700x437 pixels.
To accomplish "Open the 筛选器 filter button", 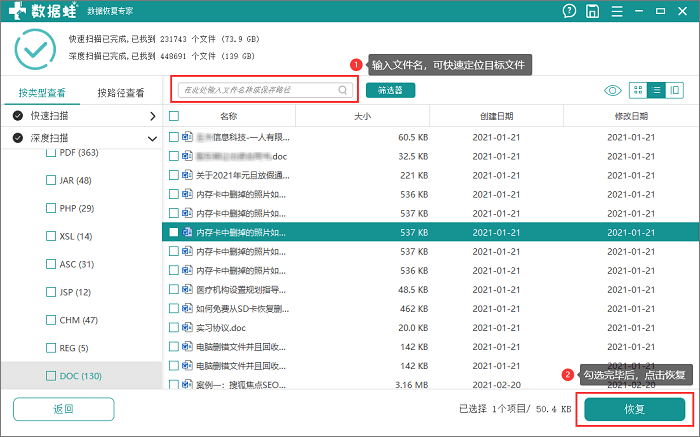I will tap(391, 90).
